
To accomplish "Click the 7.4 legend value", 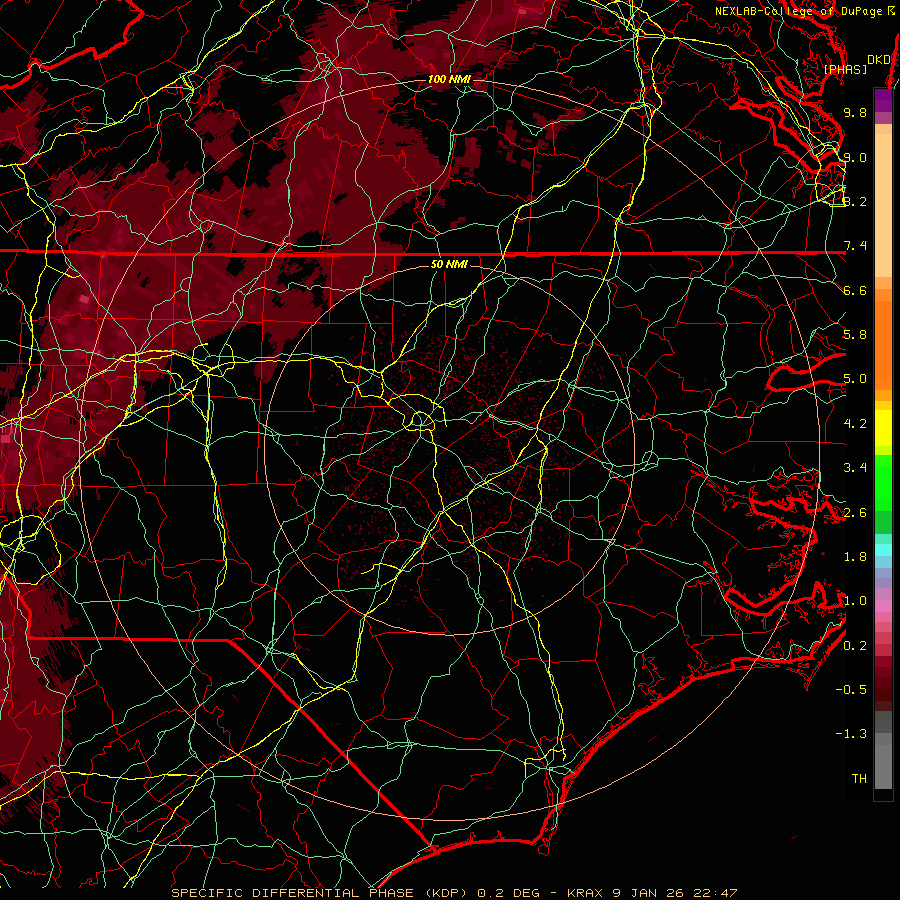I will coord(855,246).
